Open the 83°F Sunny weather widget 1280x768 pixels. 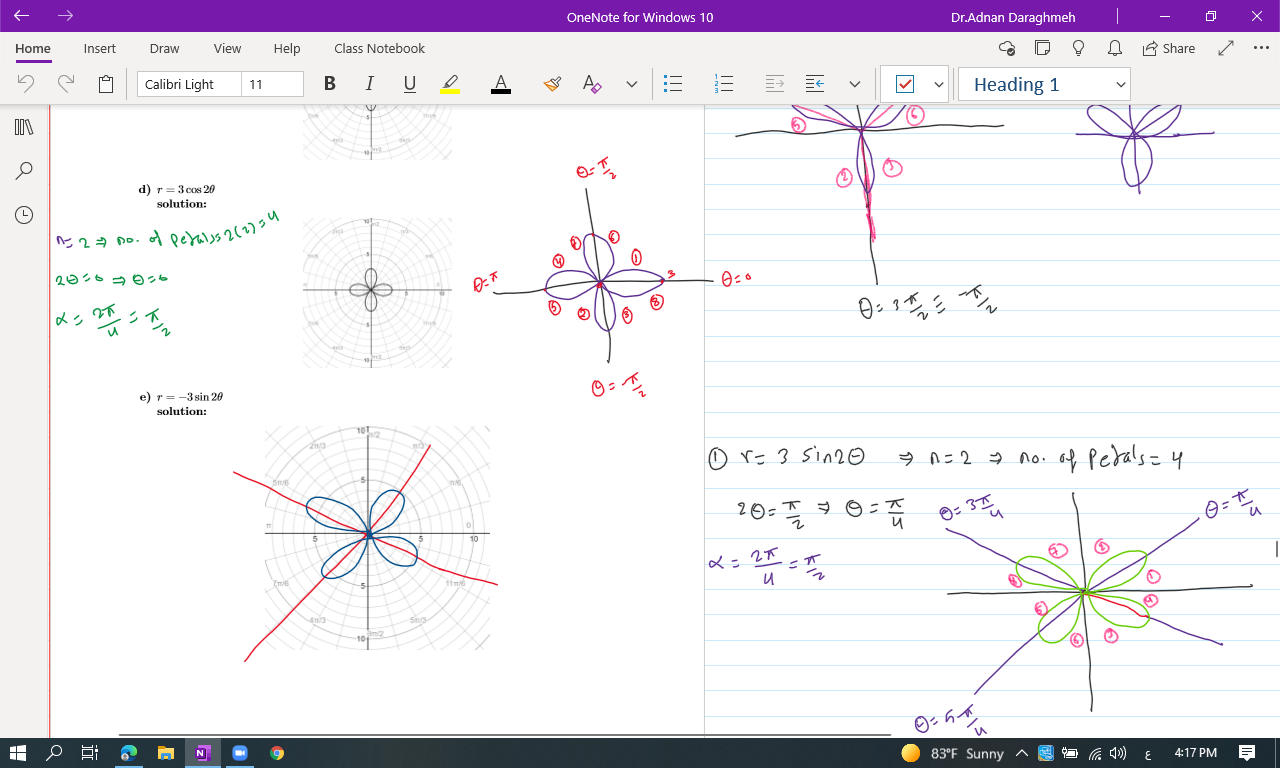[x=952, y=753]
